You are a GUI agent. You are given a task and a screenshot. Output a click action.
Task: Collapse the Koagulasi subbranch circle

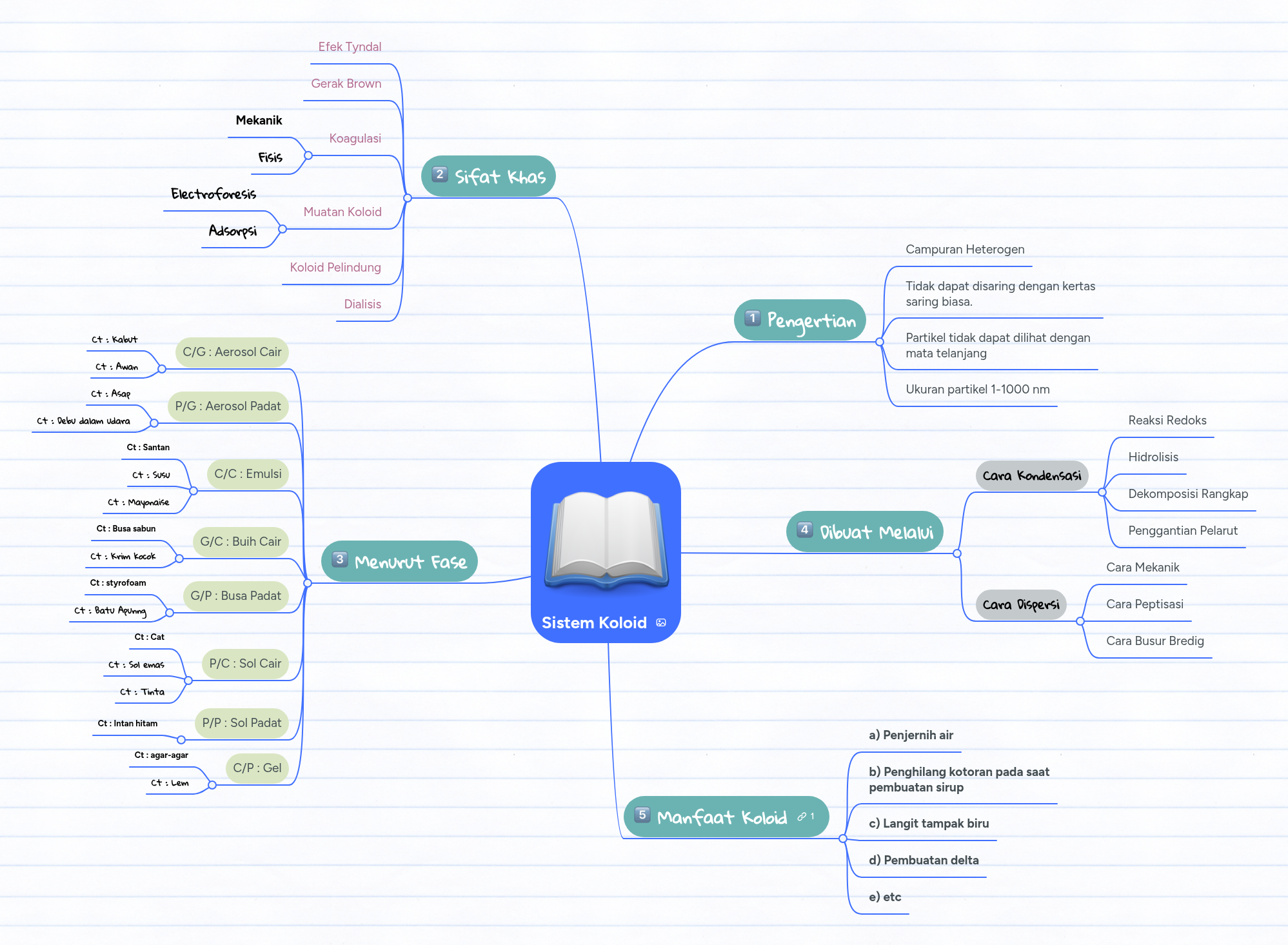308,155
